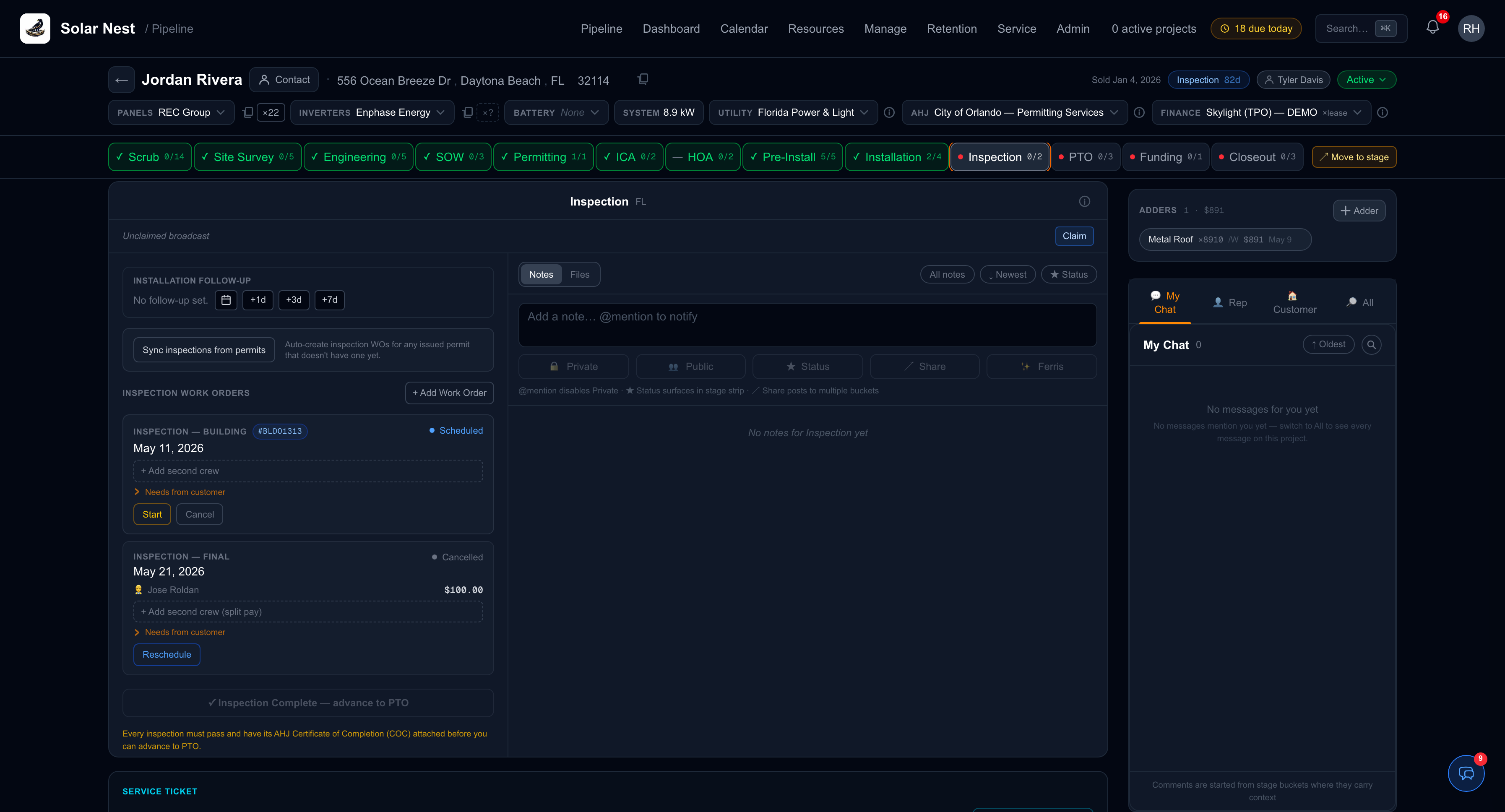Viewport: 1505px width, 812px height.
Task: Open the Dashboard nav item
Action: tap(671, 29)
